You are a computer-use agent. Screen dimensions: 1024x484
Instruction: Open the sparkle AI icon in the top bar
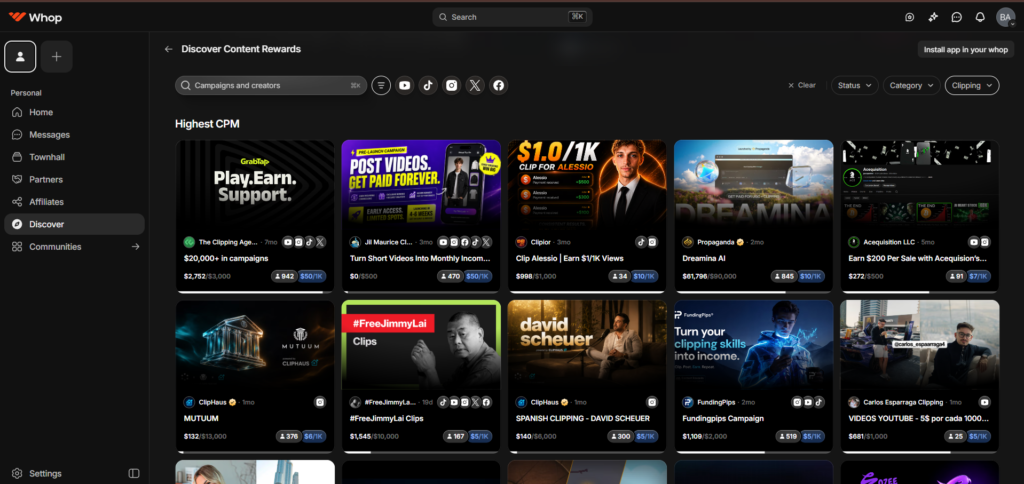tap(933, 17)
